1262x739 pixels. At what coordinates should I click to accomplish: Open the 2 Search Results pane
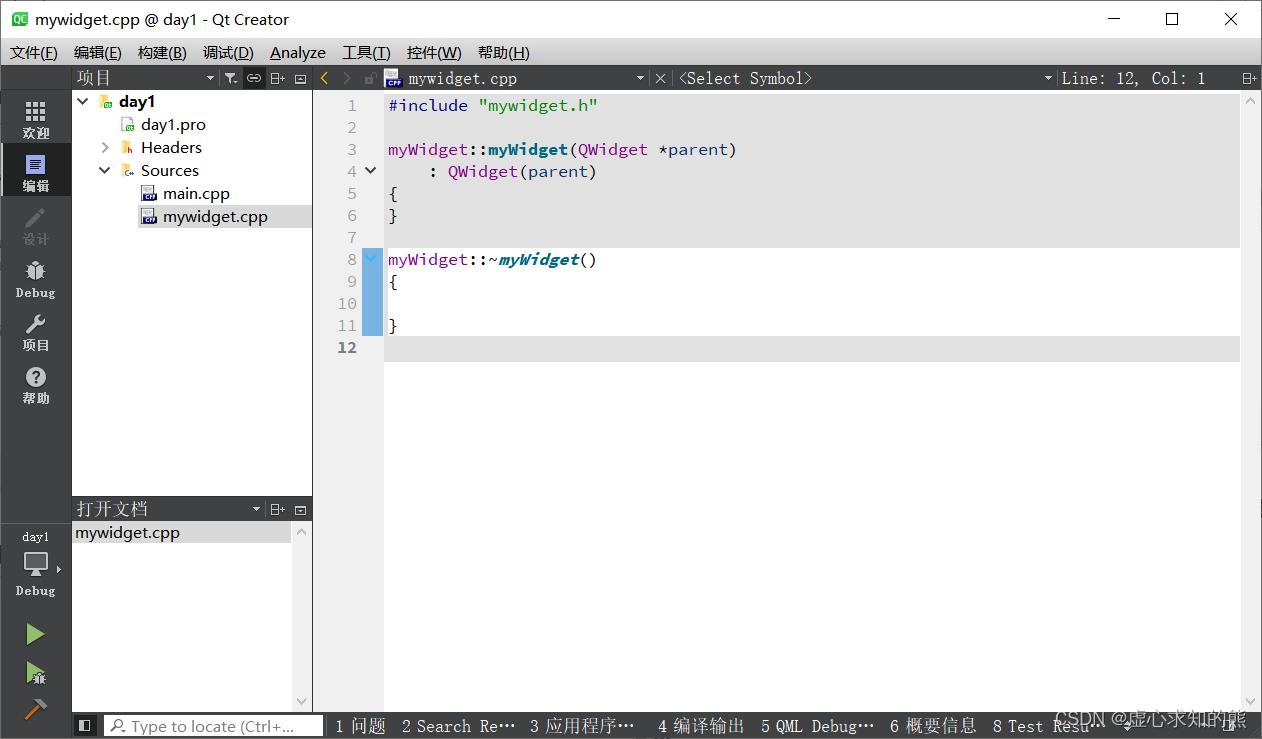pos(458,726)
